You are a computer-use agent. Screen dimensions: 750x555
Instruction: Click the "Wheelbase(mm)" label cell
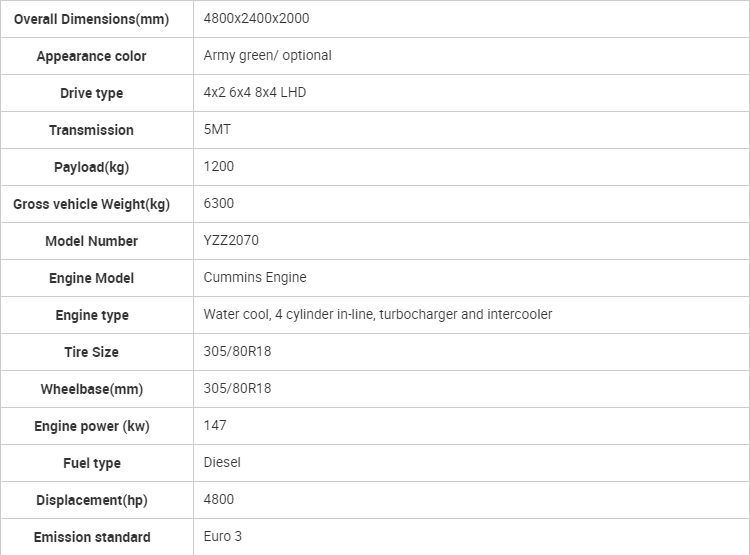click(91, 389)
